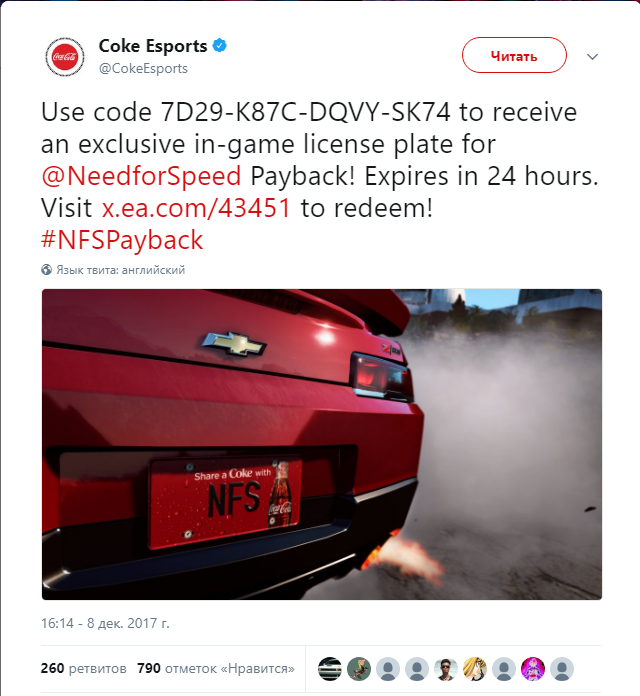This screenshot has width=640, height=696.
Task: Open the yellow anime liker avatar
Action: tap(474, 668)
